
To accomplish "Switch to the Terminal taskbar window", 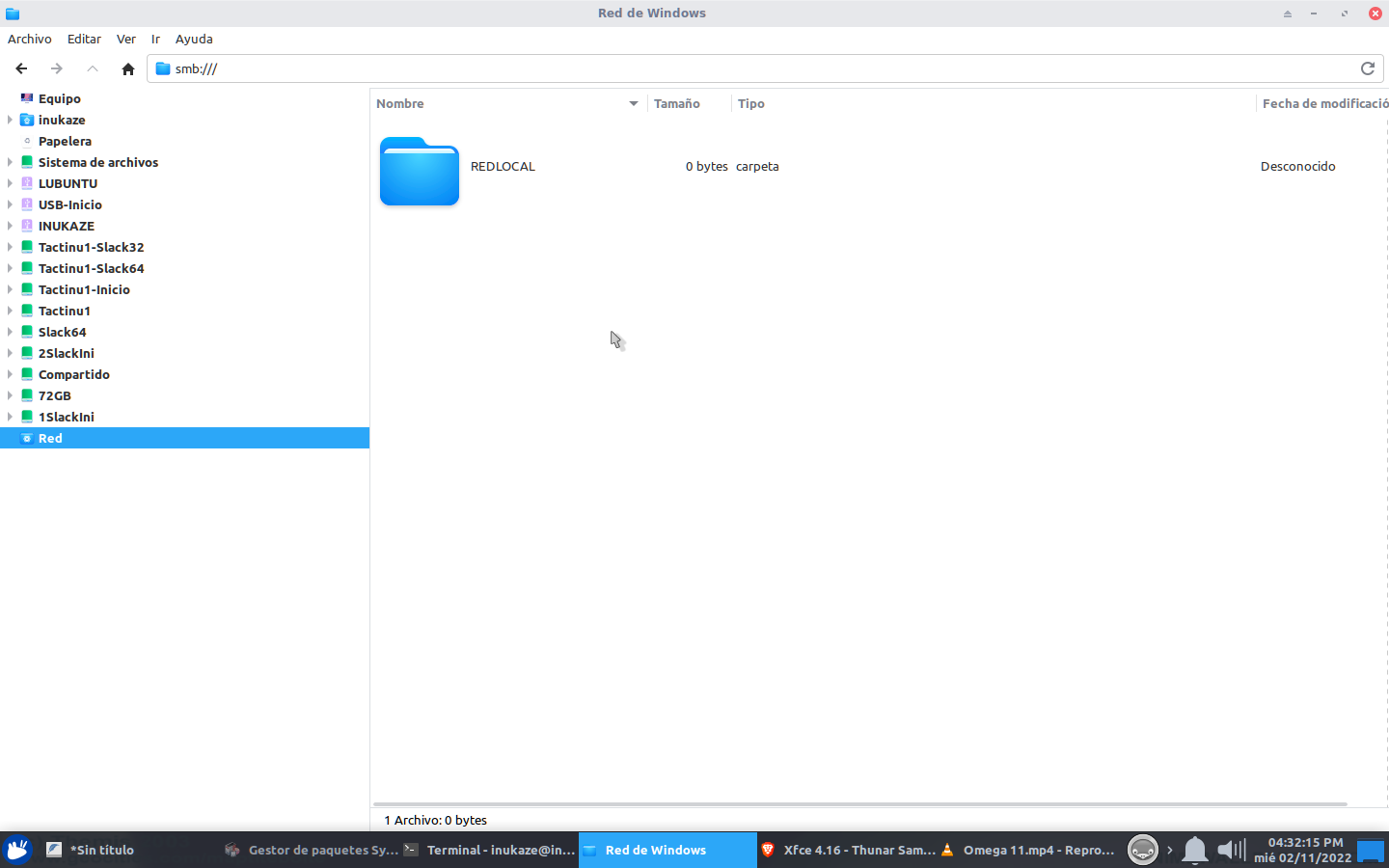I will click(x=488, y=850).
